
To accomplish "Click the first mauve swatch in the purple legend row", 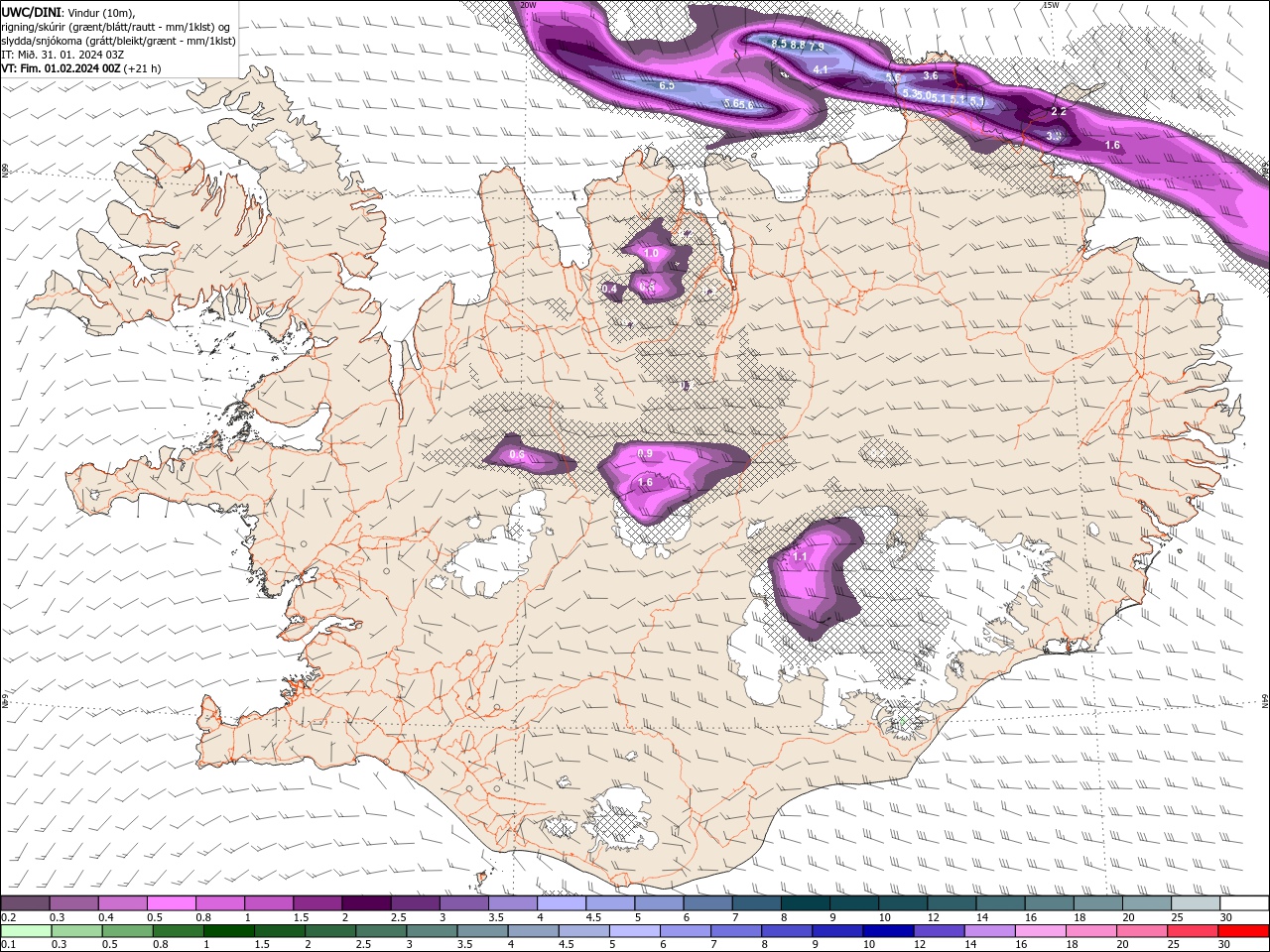I will click(x=25, y=903).
